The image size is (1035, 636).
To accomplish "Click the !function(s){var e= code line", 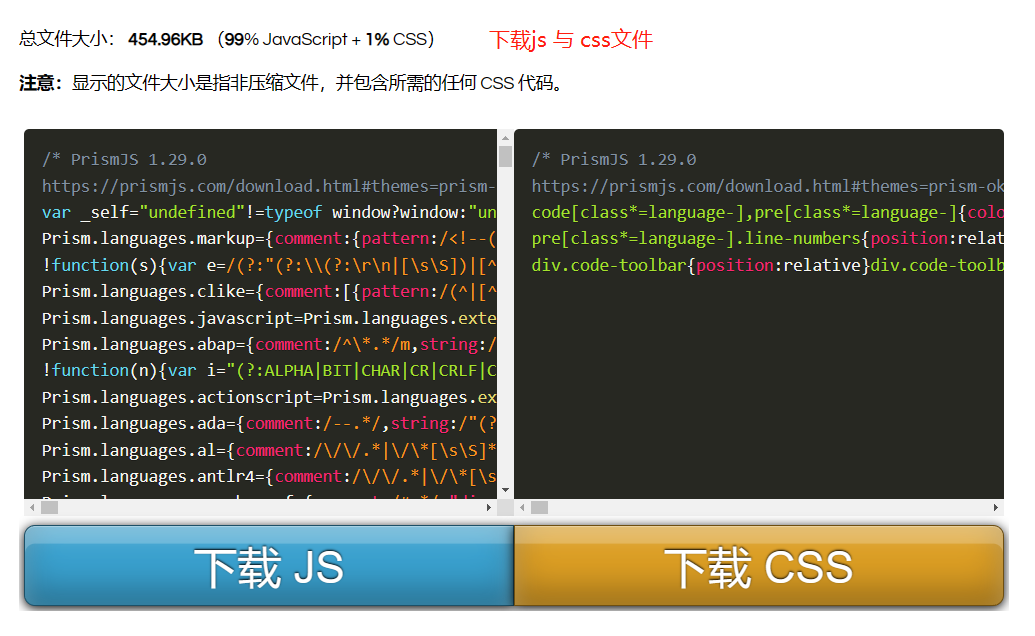I will (x=269, y=265).
